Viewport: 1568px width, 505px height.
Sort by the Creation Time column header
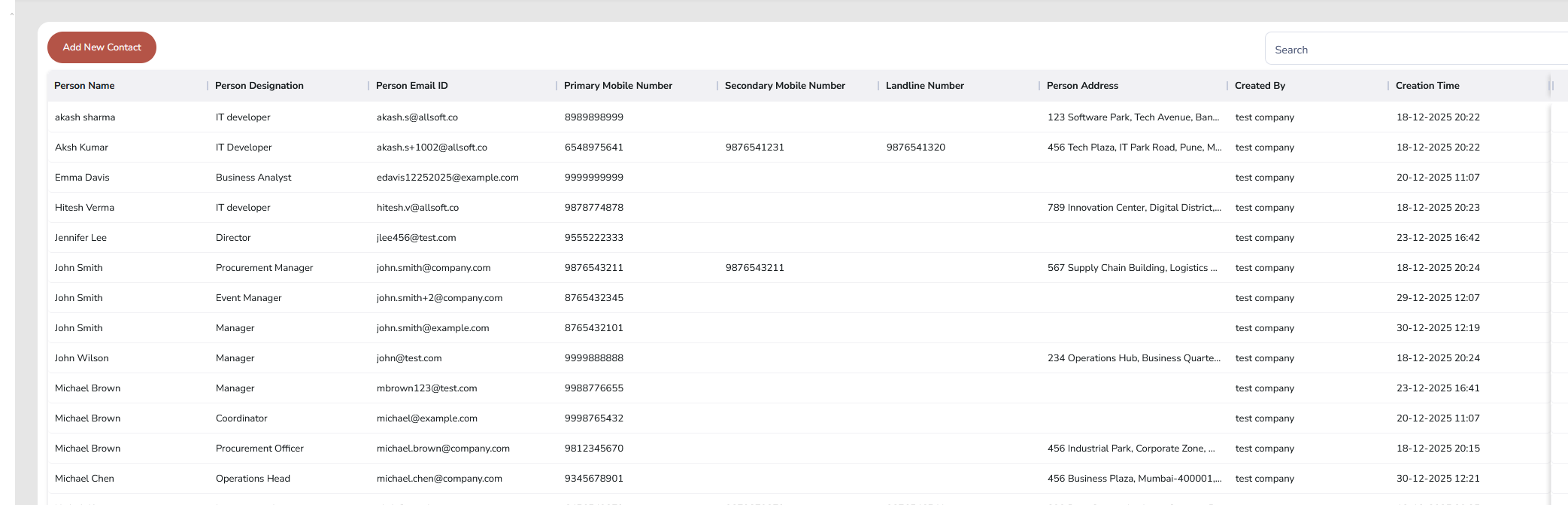tap(1427, 86)
